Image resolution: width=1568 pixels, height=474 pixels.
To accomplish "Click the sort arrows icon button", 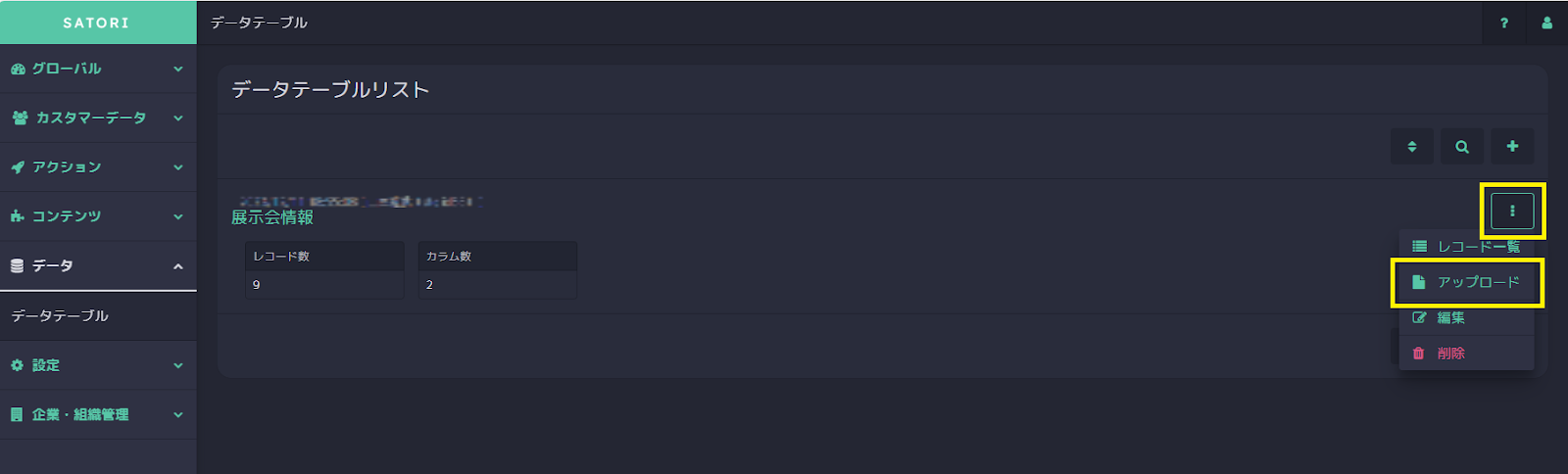I will [x=1412, y=147].
